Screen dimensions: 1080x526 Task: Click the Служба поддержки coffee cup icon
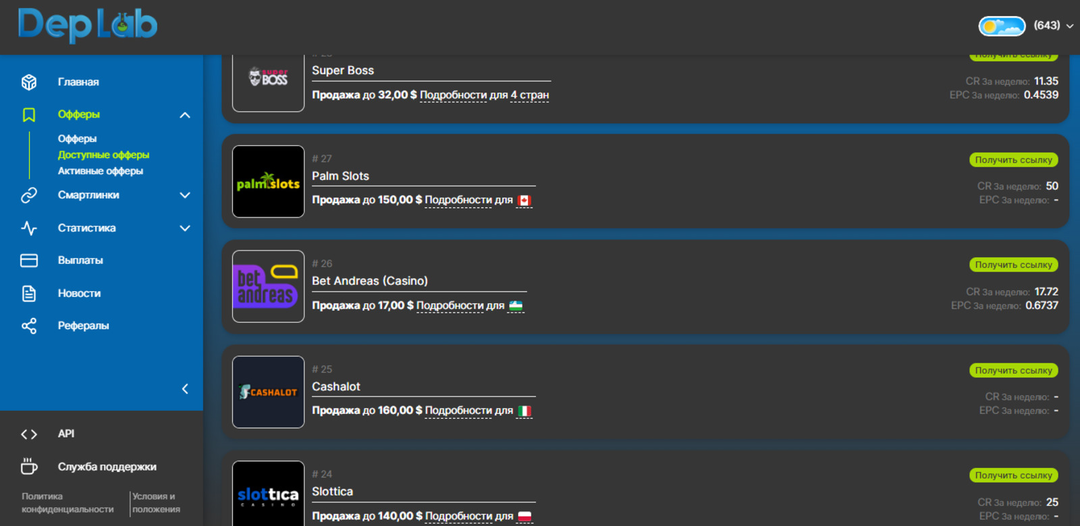29,467
